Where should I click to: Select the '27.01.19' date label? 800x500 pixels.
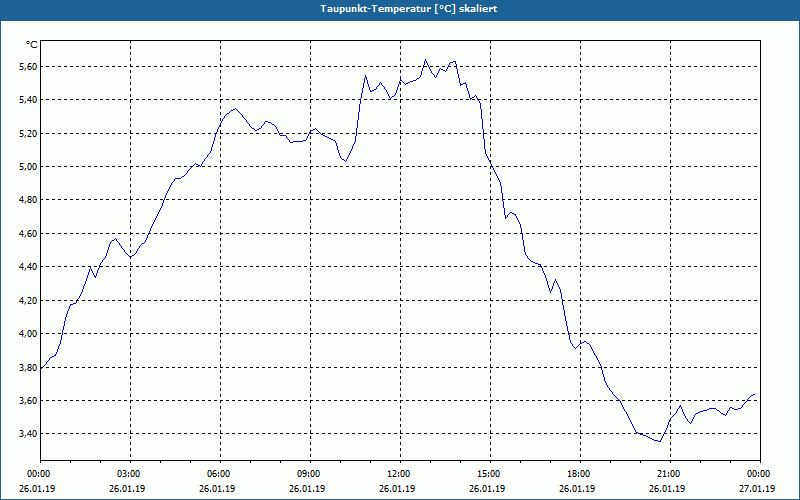coord(757,488)
